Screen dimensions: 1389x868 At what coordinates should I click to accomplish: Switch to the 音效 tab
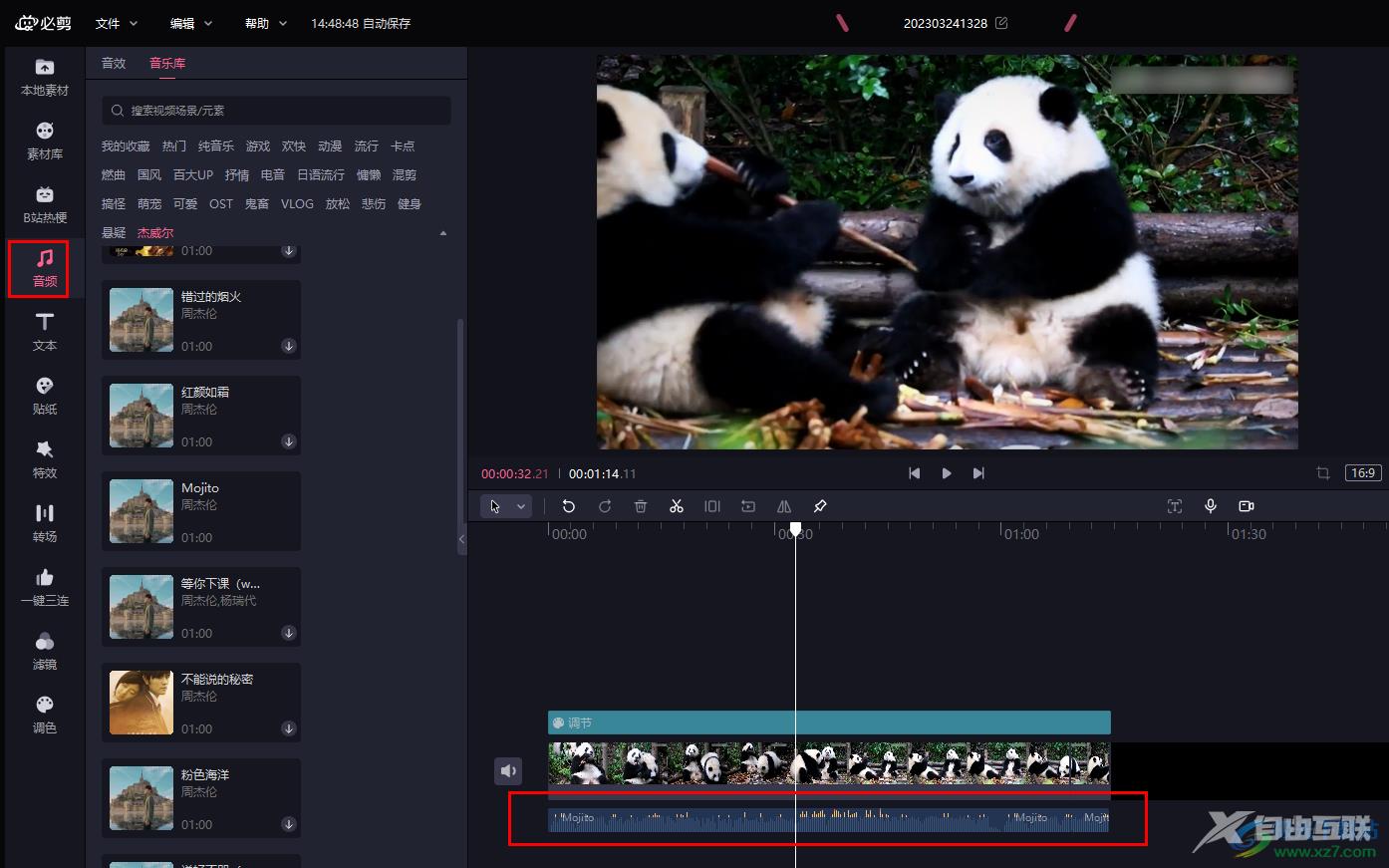point(114,63)
